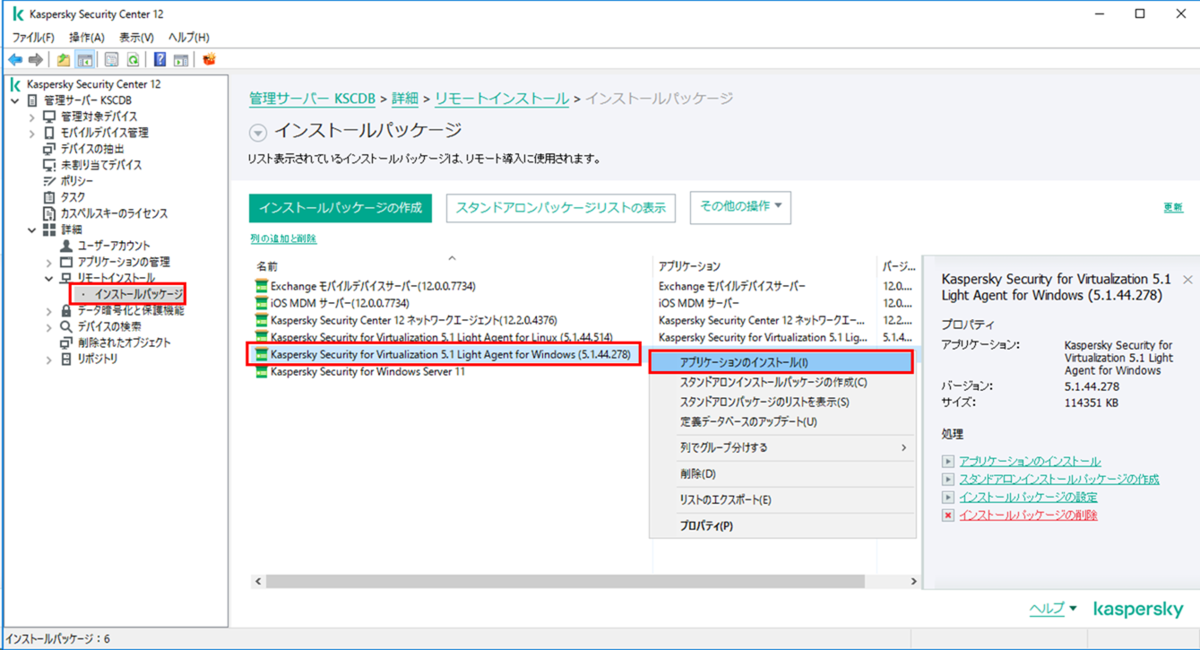
Task: Click the refresh icon in the toolbar
Action: (x=133, y=58)
